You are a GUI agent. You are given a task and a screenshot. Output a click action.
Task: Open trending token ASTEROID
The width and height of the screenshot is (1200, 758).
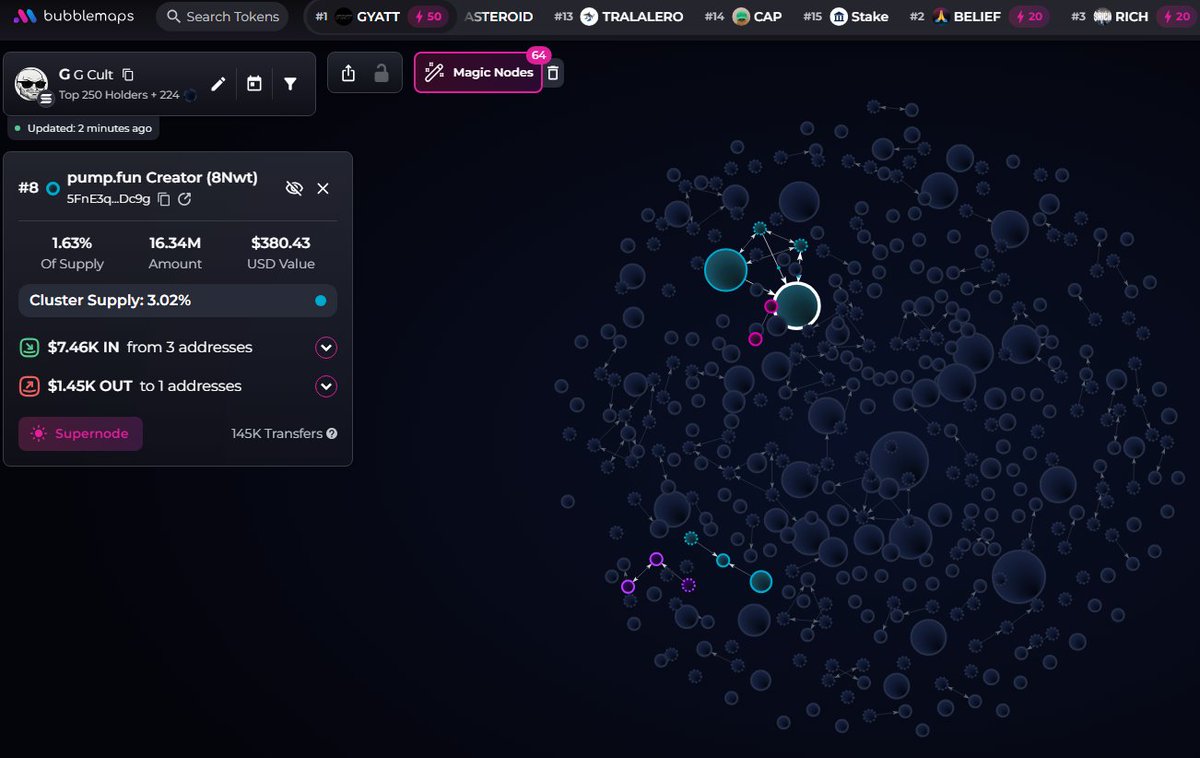point(499,16)
